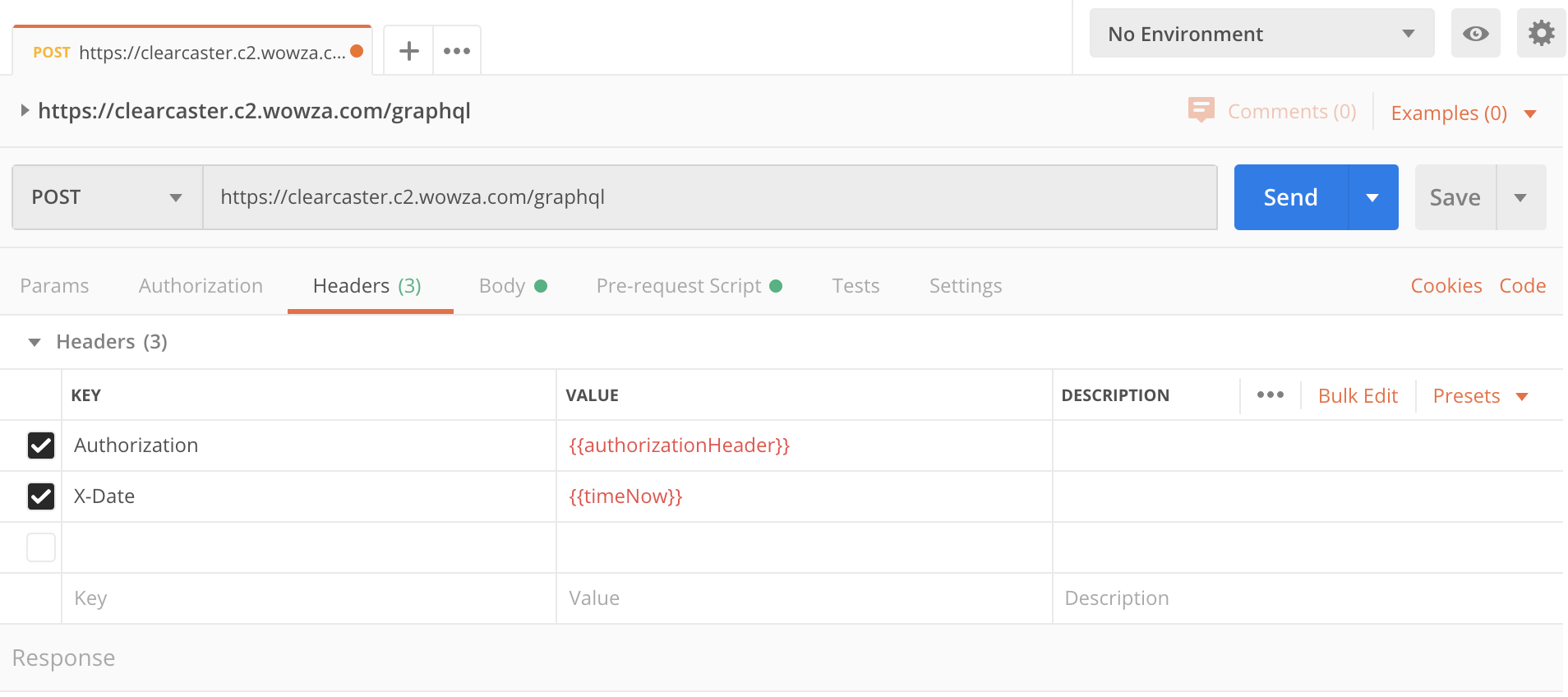Image resolution: width=1568 pixels, height=697 pixels.
Task: Click the Authorization key cell
Action: pos(309,445)
